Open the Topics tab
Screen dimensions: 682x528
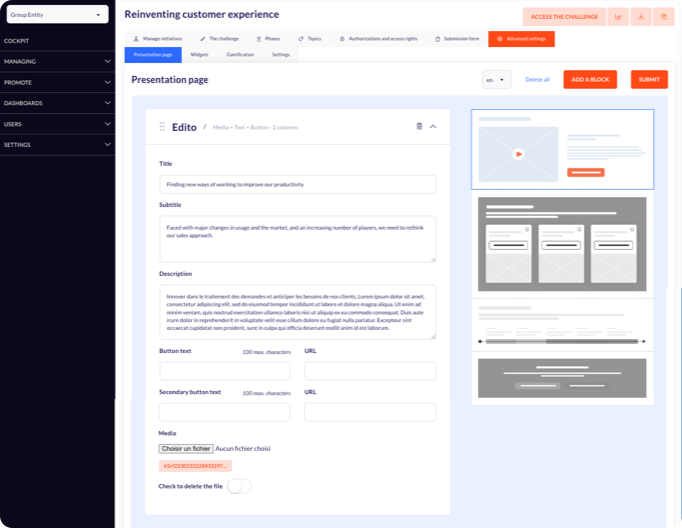[310, 39]
